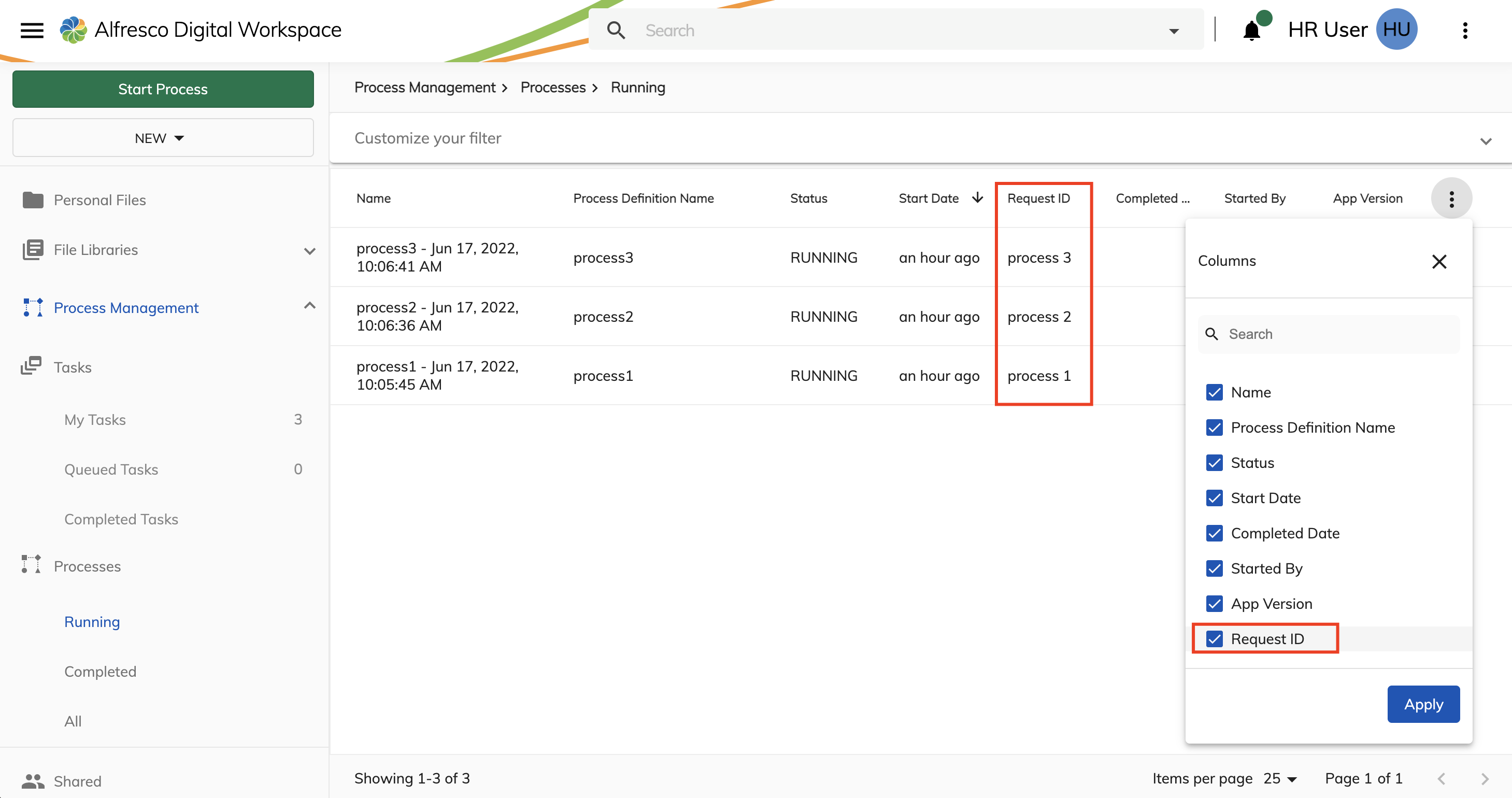Click the Start Process button

[163, 89]
